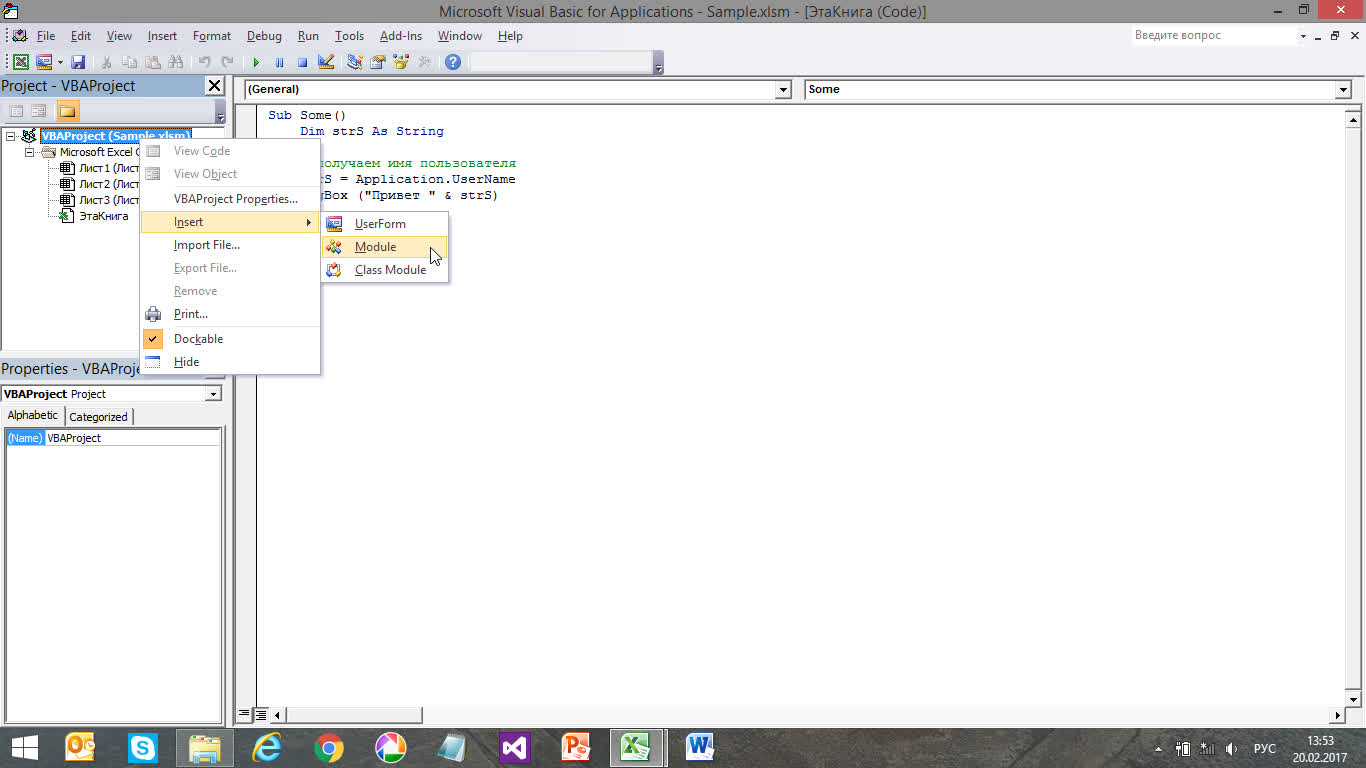This screenshot has height=768, width=1366.
Task: Open the Window menu
Action: click(x=460, y=36)
